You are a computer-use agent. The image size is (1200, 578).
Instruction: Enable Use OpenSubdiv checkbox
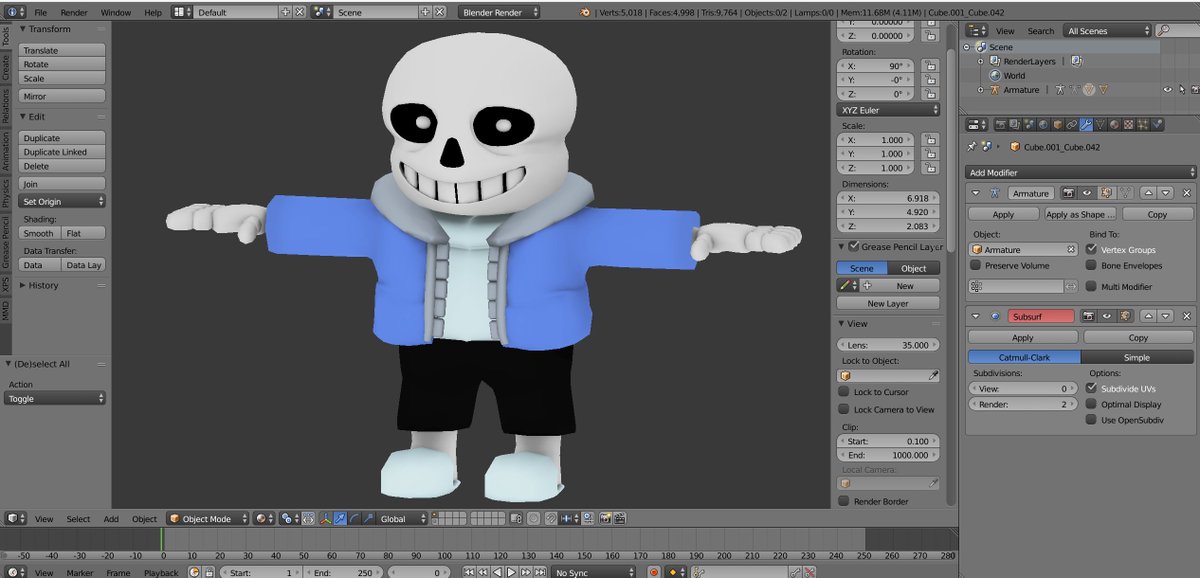1092,420
